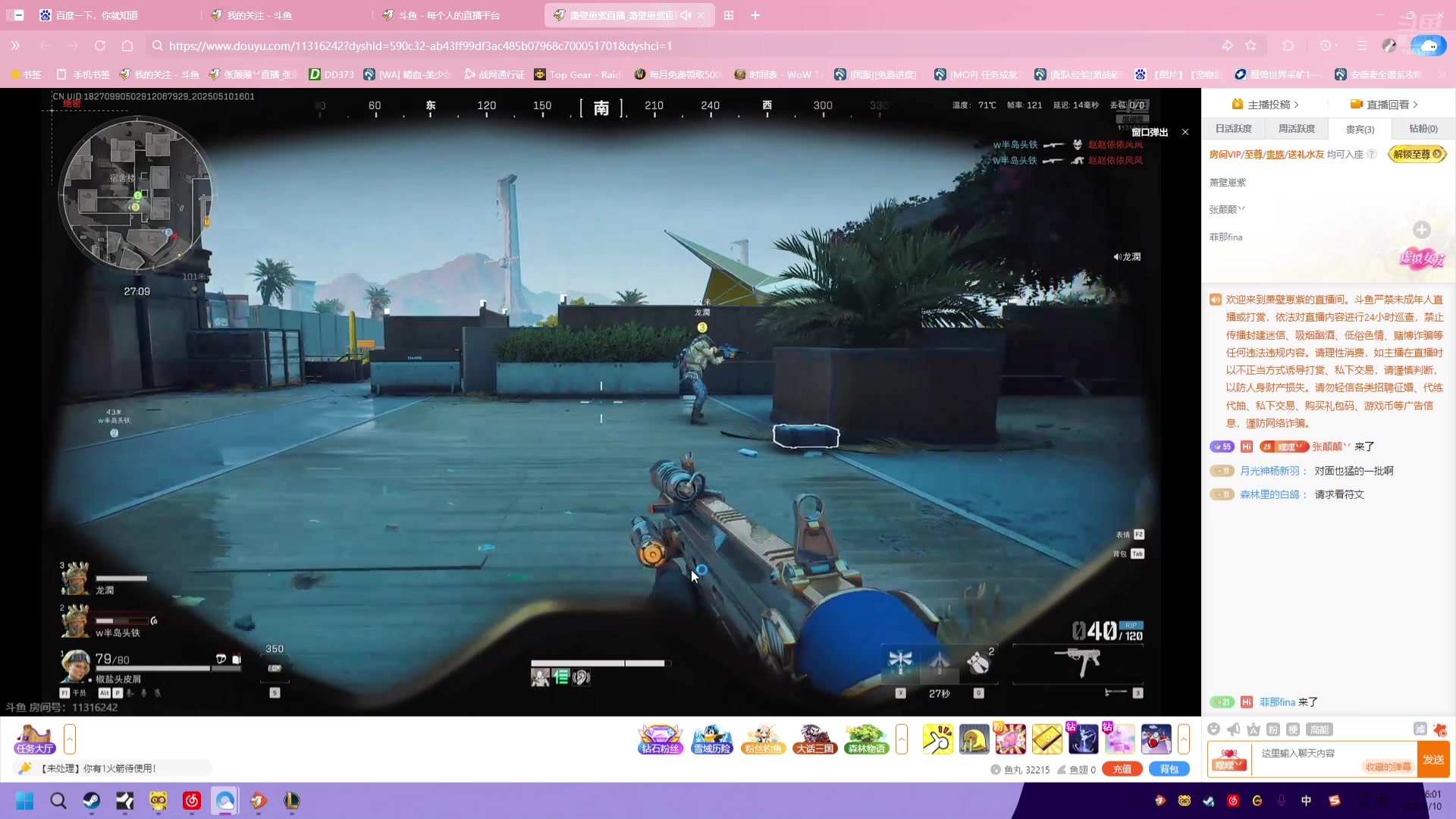Open the Top Gear - Raid bookmark
The width and height of the screenshot is (1456, 819).
(578, 74)
